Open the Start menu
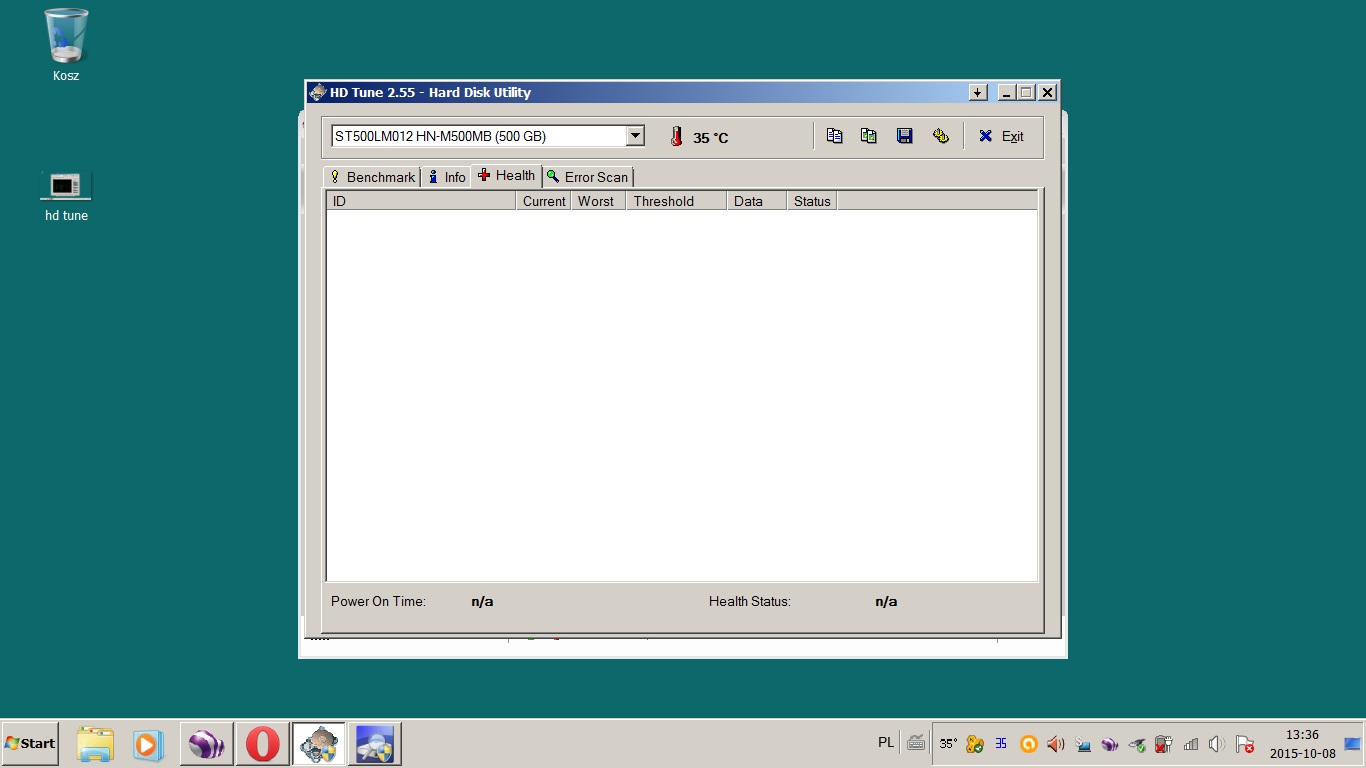Image resolution: width=1366 pixels, height=768 pixels. pyautogui.click(x=30, y=743)
